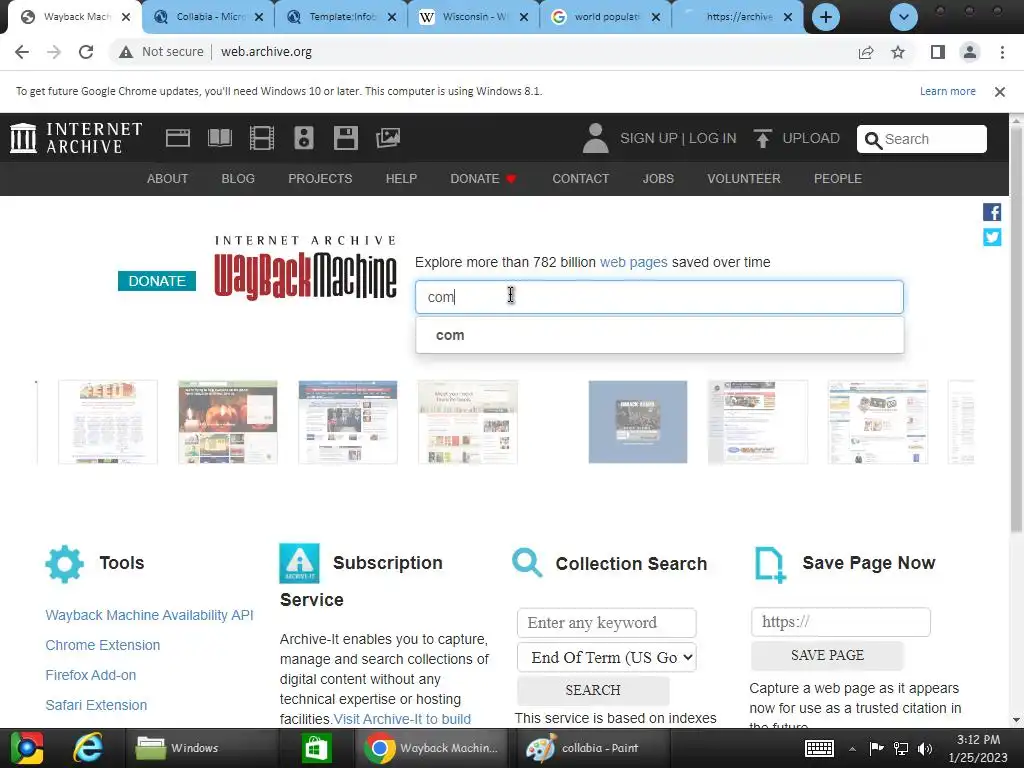The height and width of the screenshot is (768, 1024).
Task: Open the Internet Archive texts book icon
Action: click(219, 138)
